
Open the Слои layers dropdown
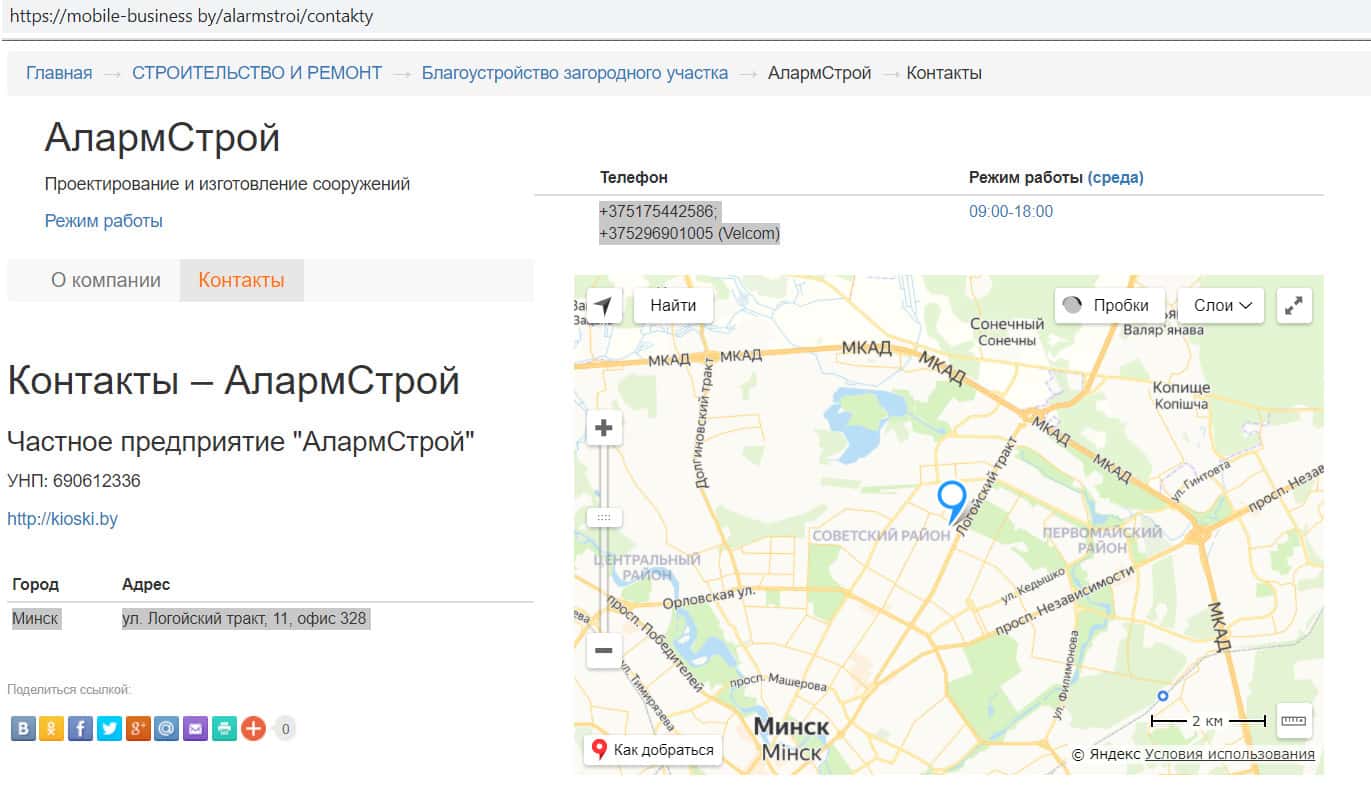(x=1221, y=306)
